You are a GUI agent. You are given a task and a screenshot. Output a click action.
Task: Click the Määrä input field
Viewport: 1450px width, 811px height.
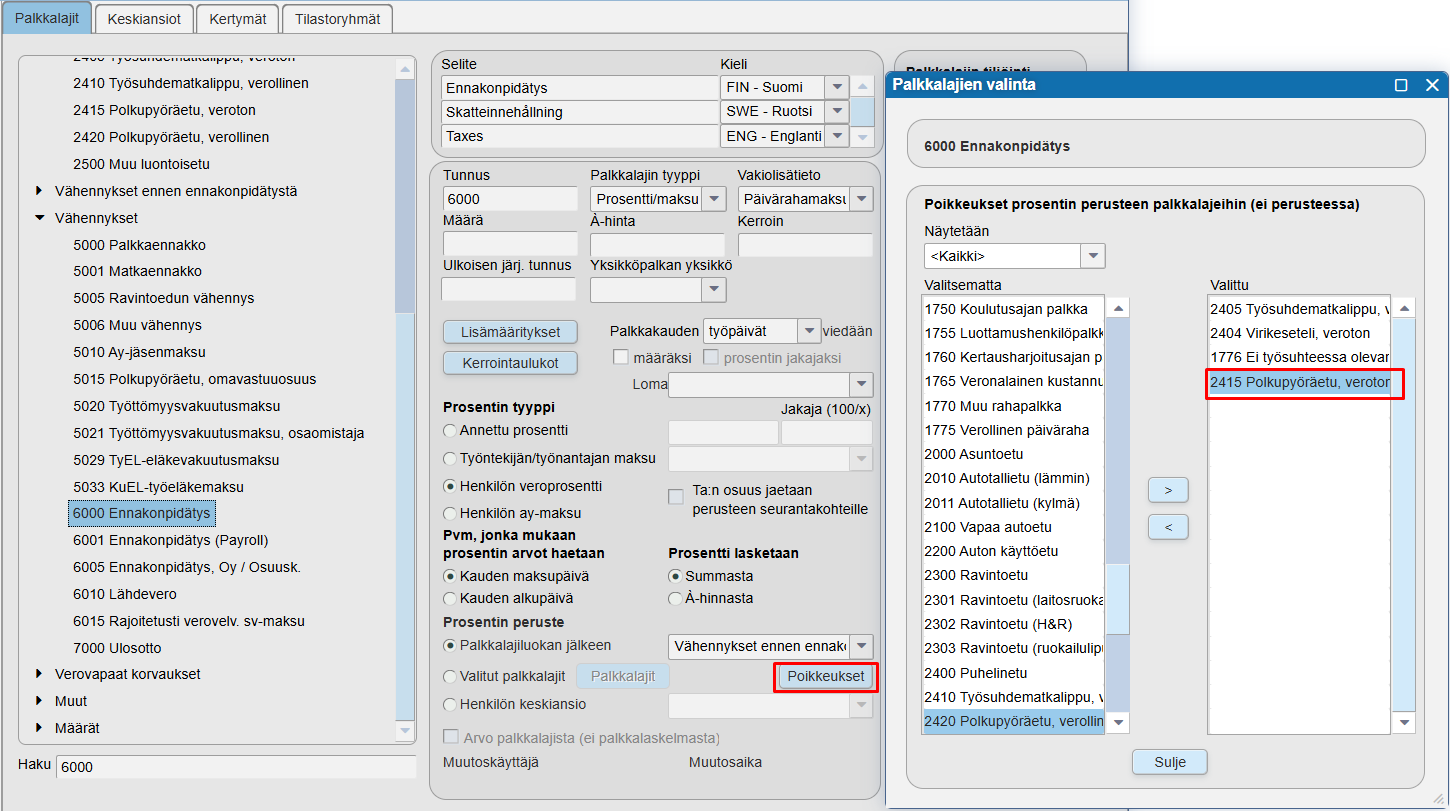(x=510, y=245)
